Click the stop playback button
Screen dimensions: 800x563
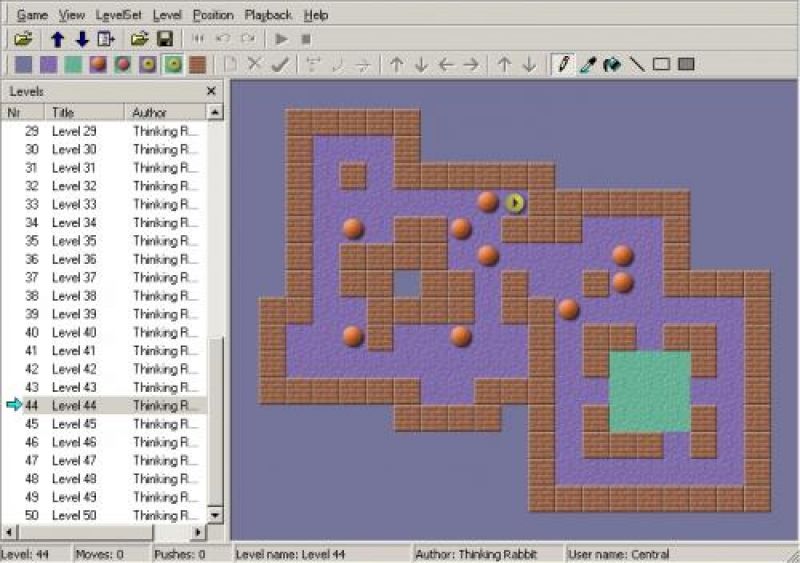306,39
